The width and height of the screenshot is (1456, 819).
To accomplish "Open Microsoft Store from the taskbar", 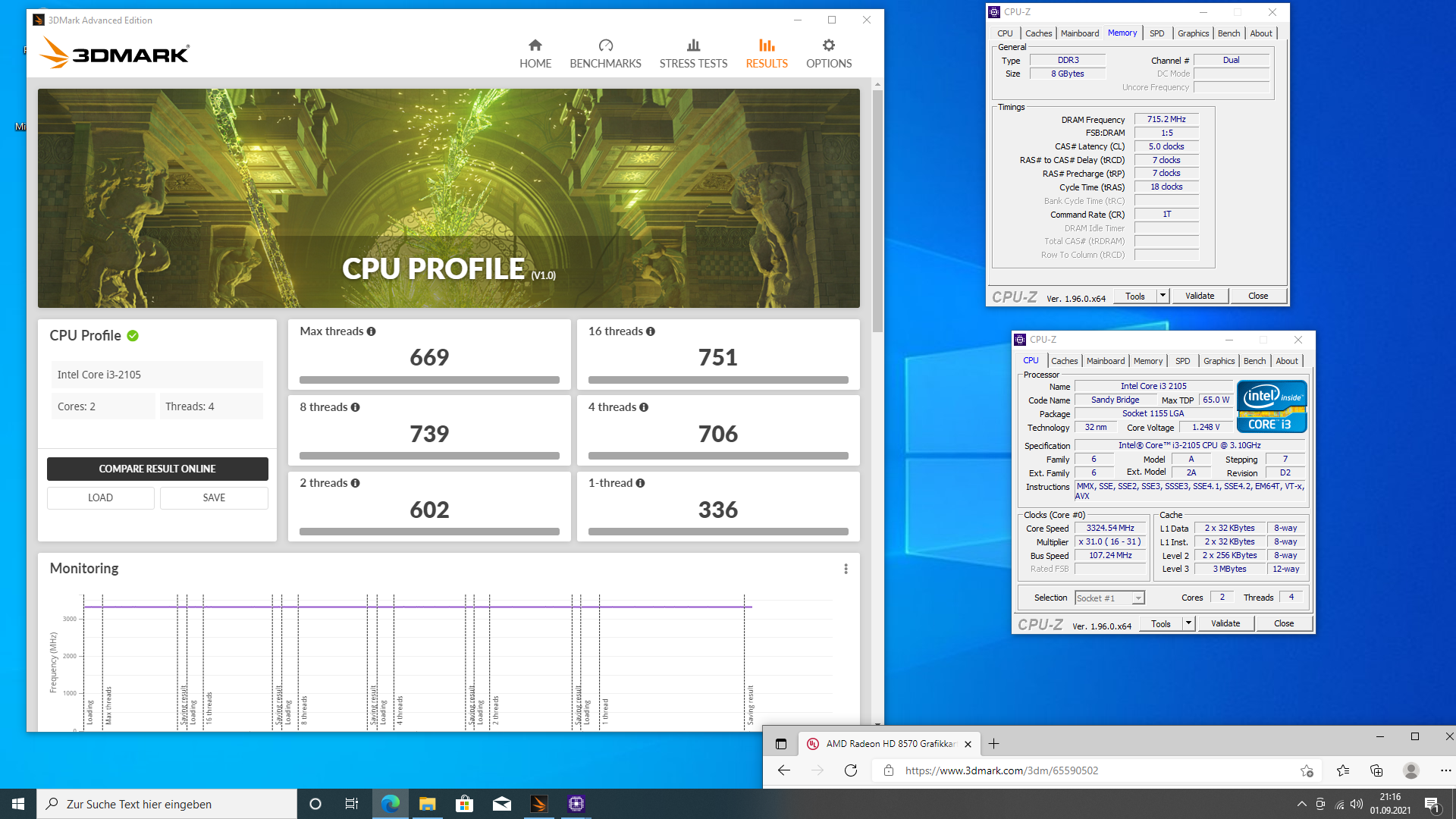I will point(464,804).
